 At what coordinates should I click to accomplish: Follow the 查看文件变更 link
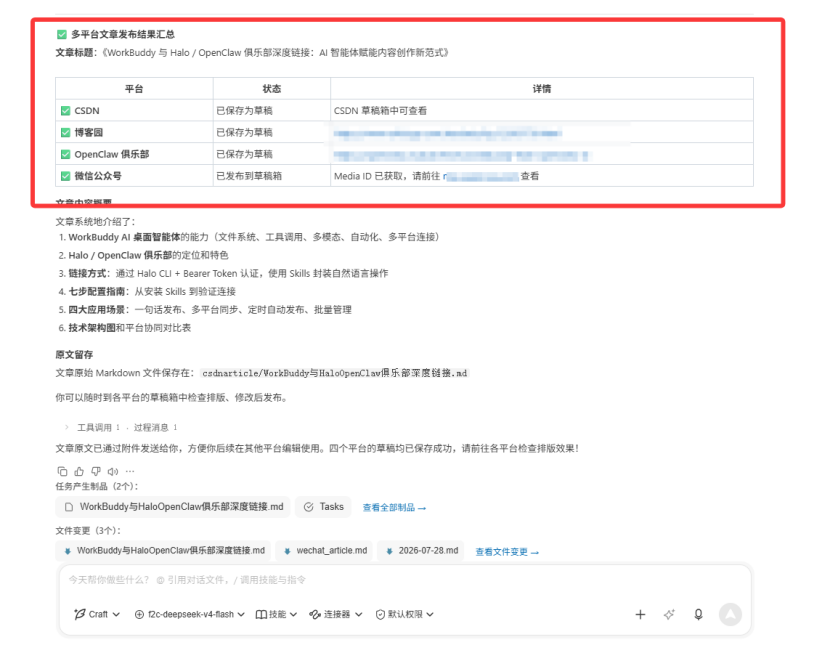[x=507, y=552]
